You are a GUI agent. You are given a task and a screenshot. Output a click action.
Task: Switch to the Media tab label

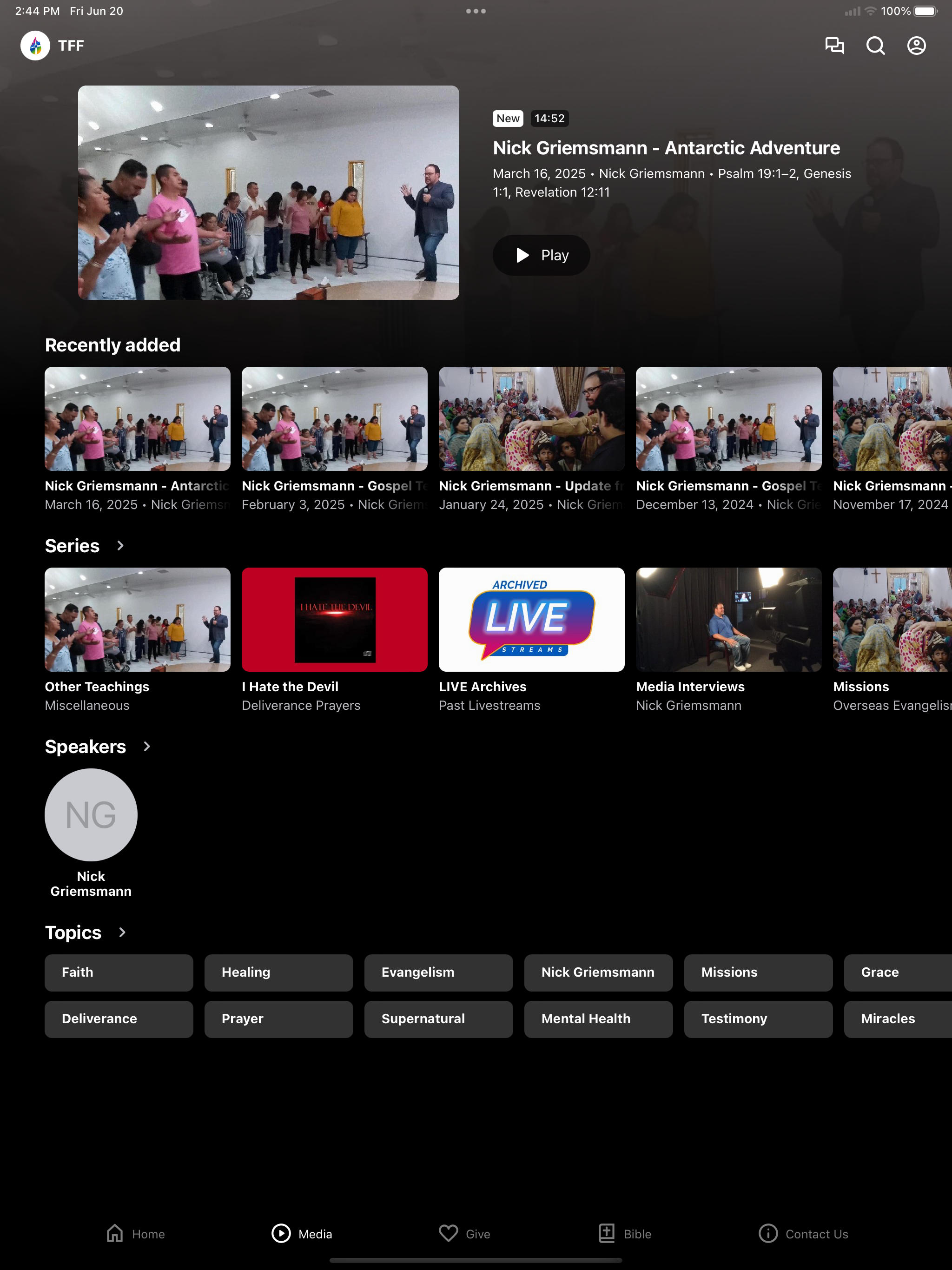(315, 1234)
